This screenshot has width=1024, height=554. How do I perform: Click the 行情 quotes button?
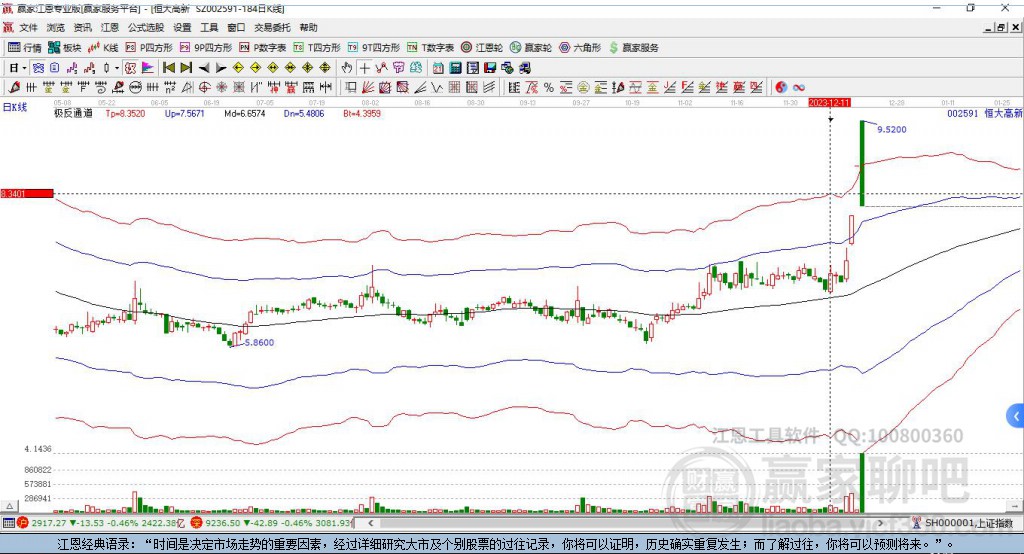[x=24, y=48]
